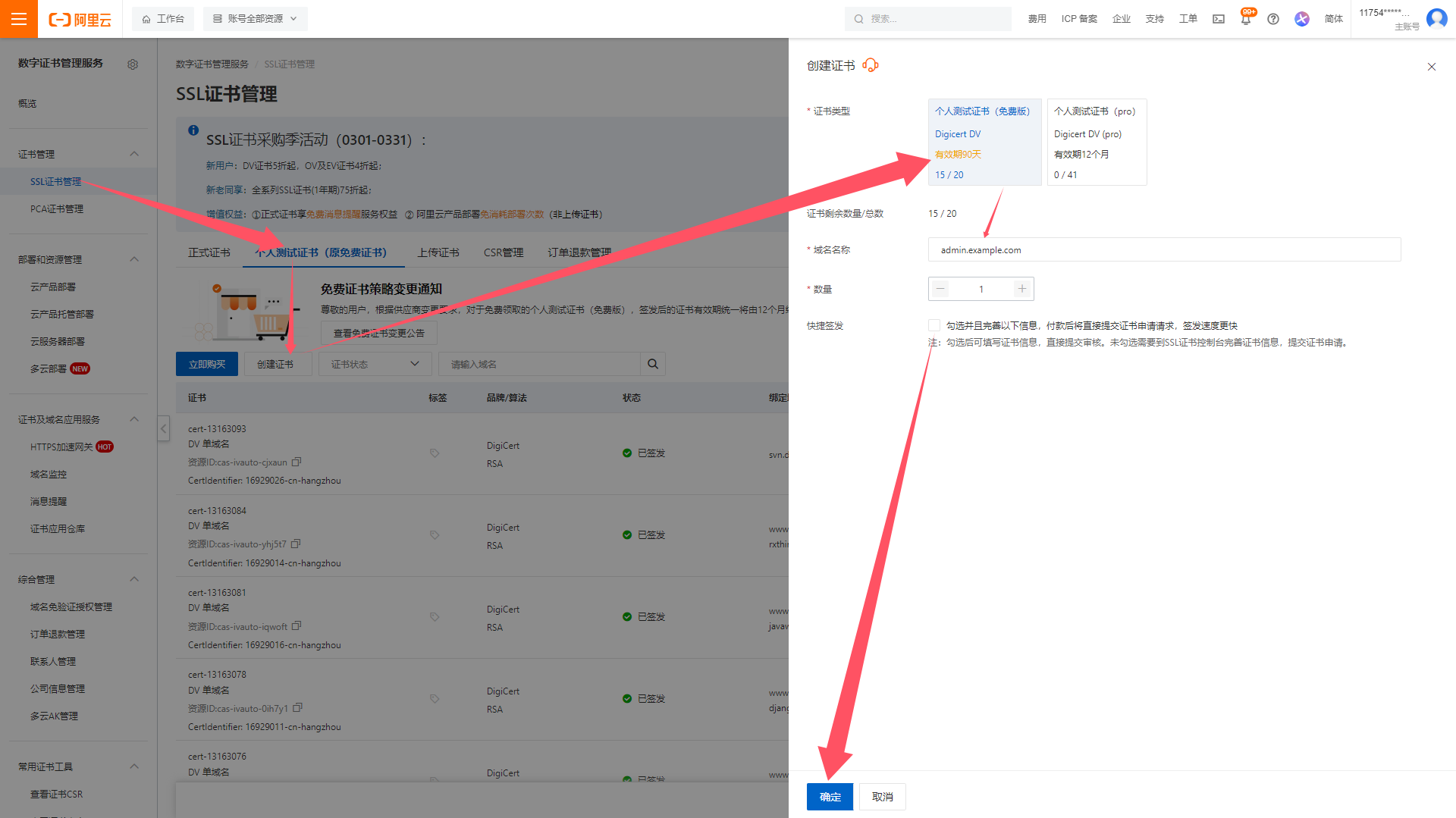
Task: Switch to the CSR管理 tab
Action: (504, 252)
